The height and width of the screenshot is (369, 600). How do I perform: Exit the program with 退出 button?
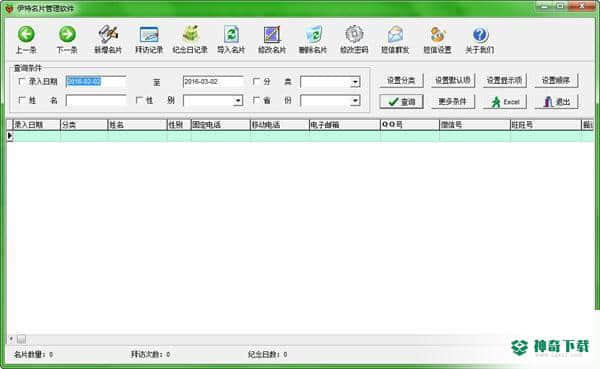pyautogui.click(x=556, y=102)
